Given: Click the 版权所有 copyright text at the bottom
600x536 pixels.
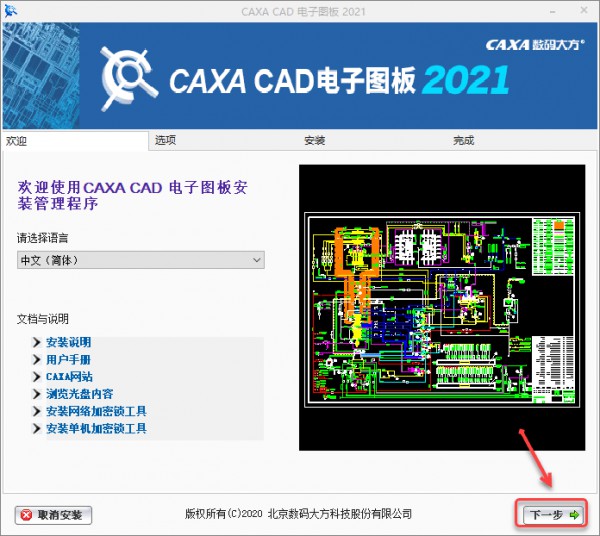Looking at the screenshot, I should [299, 514].
